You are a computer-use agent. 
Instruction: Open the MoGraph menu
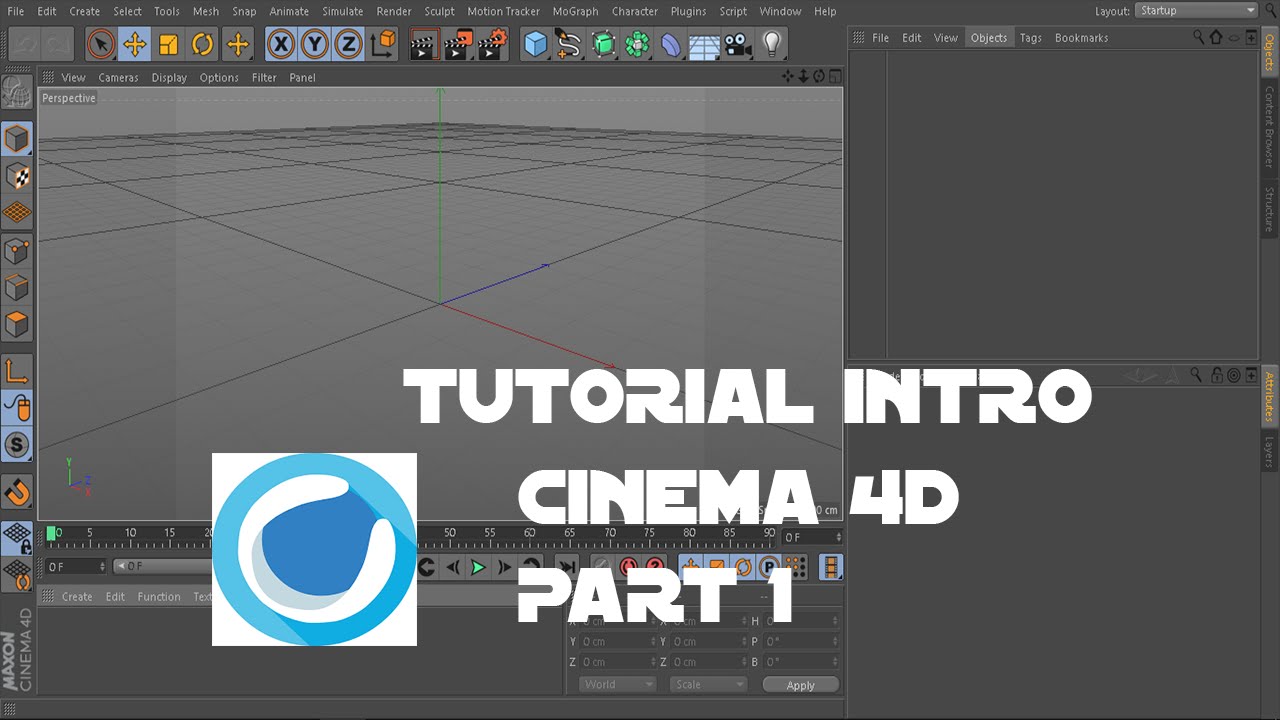click(x=575, y=11)
